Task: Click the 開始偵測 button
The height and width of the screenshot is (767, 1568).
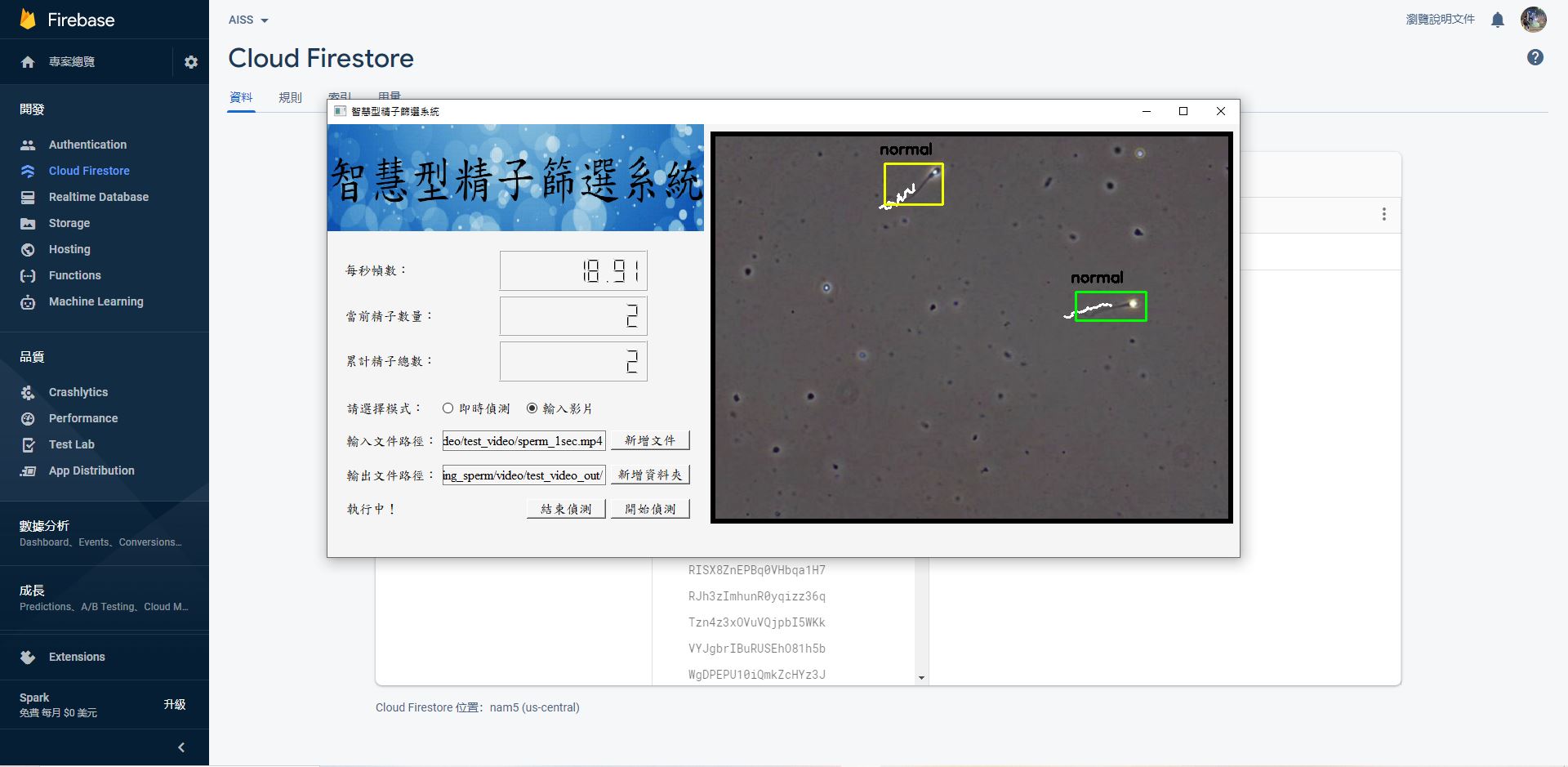Action: coord(650,509)
